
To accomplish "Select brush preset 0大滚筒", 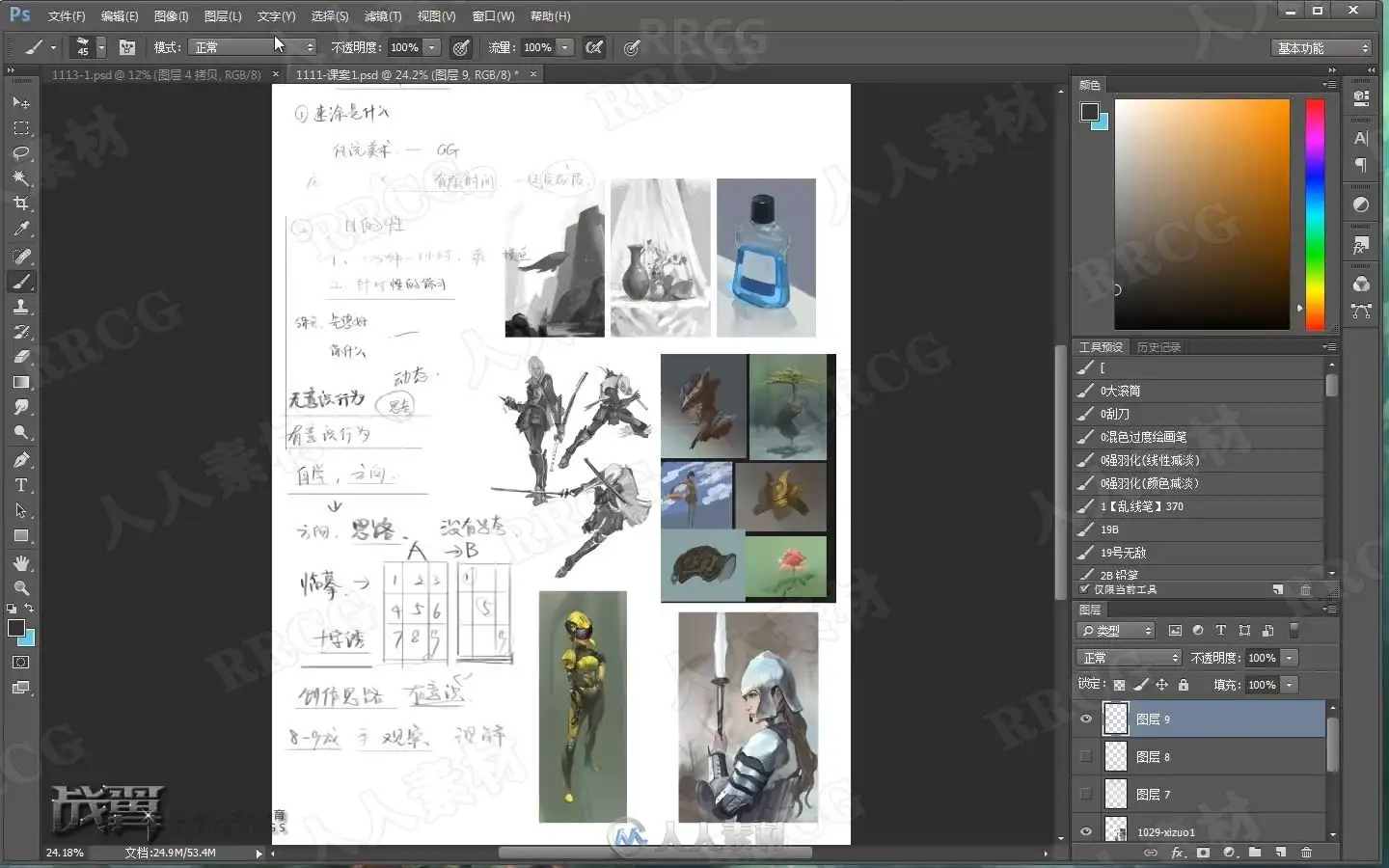I will click(x=1200, y=391).
